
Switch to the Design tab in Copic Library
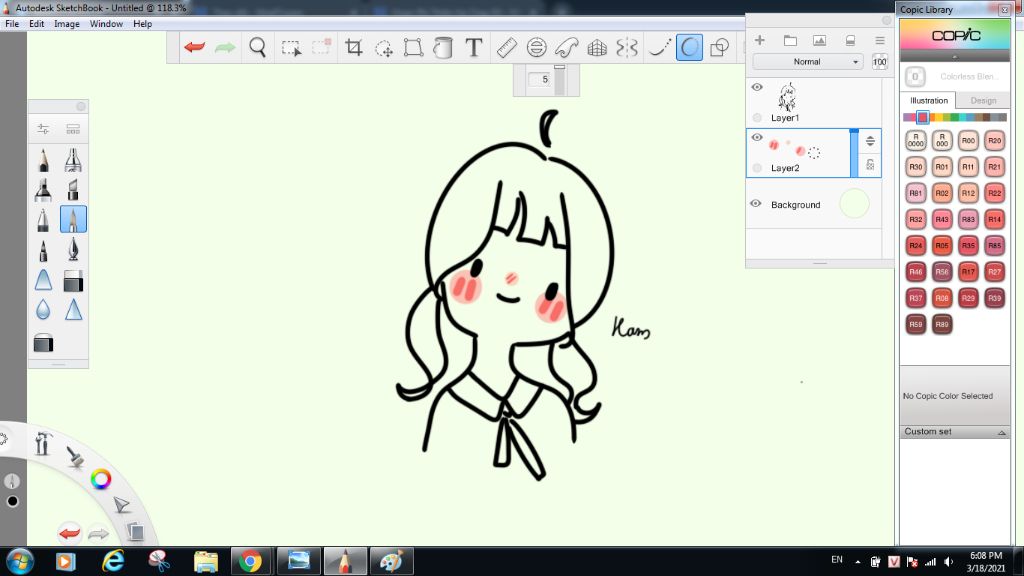pyautogui.click(x=983, y=101)
